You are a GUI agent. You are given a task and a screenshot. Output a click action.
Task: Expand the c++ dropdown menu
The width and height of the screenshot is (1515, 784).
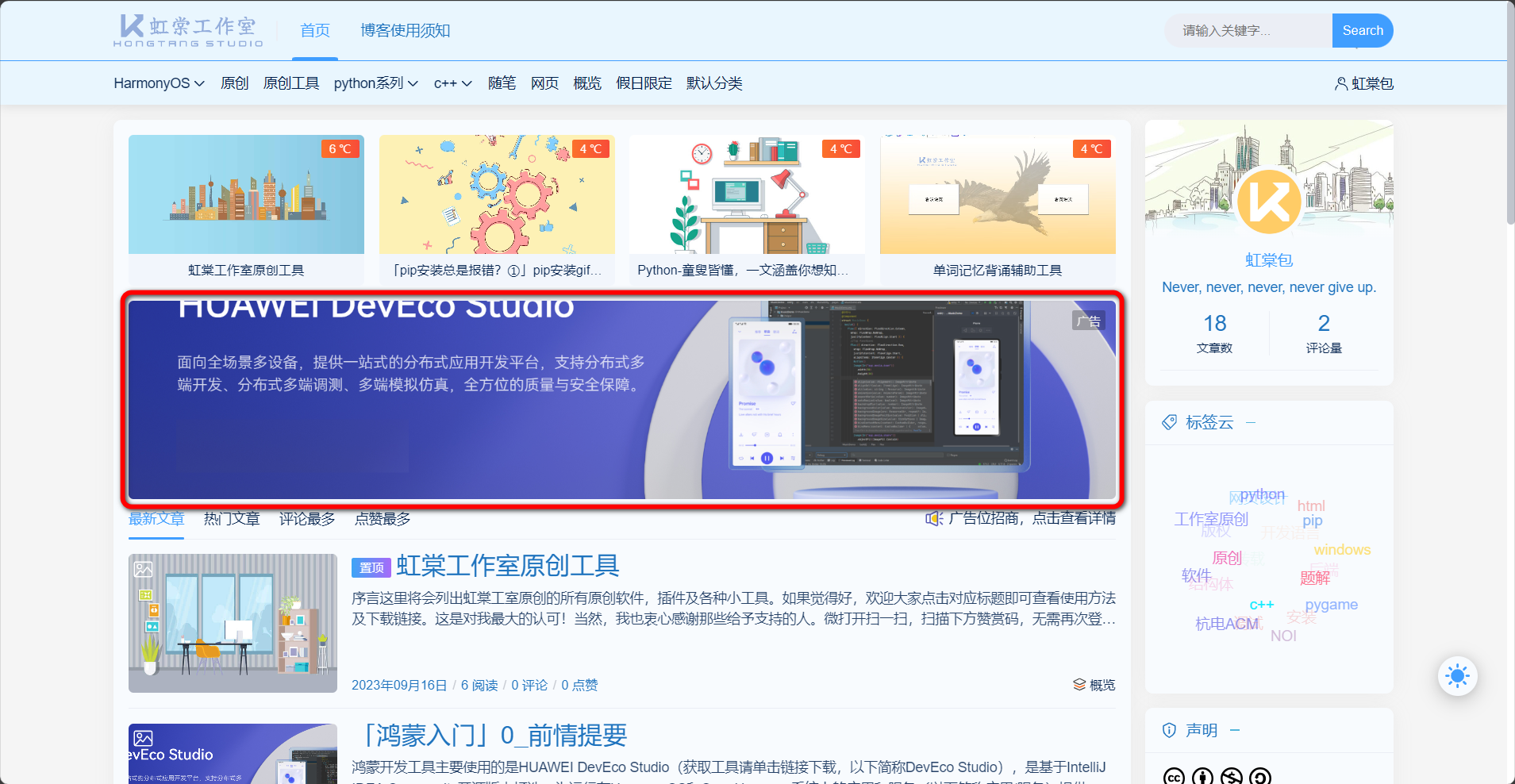click(x=453, y=83)
